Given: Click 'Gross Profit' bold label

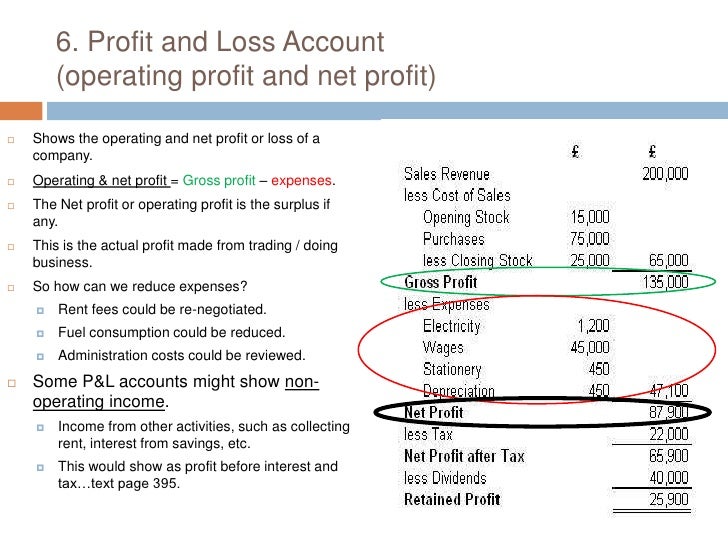Looking at the screenshot, I should pyautogui.click(x=441, y=282).
